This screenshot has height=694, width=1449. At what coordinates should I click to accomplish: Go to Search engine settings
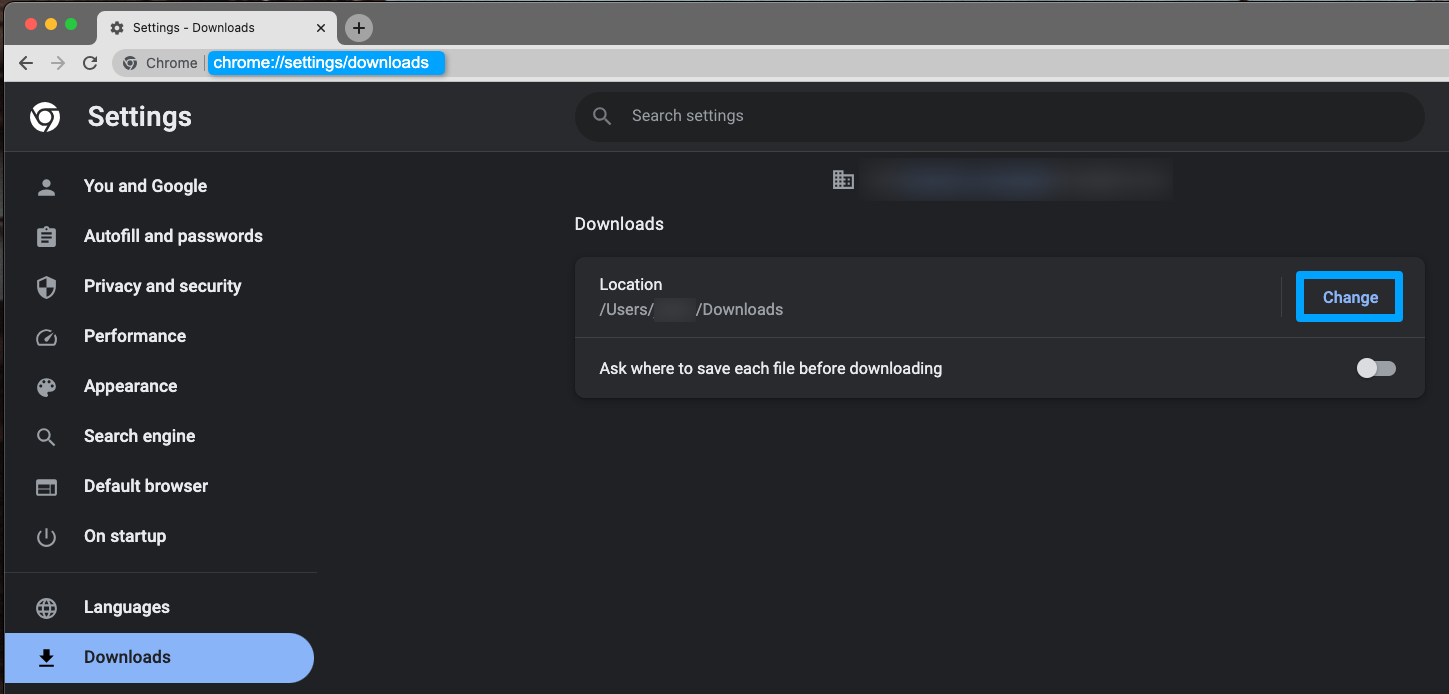pos(139,436)
